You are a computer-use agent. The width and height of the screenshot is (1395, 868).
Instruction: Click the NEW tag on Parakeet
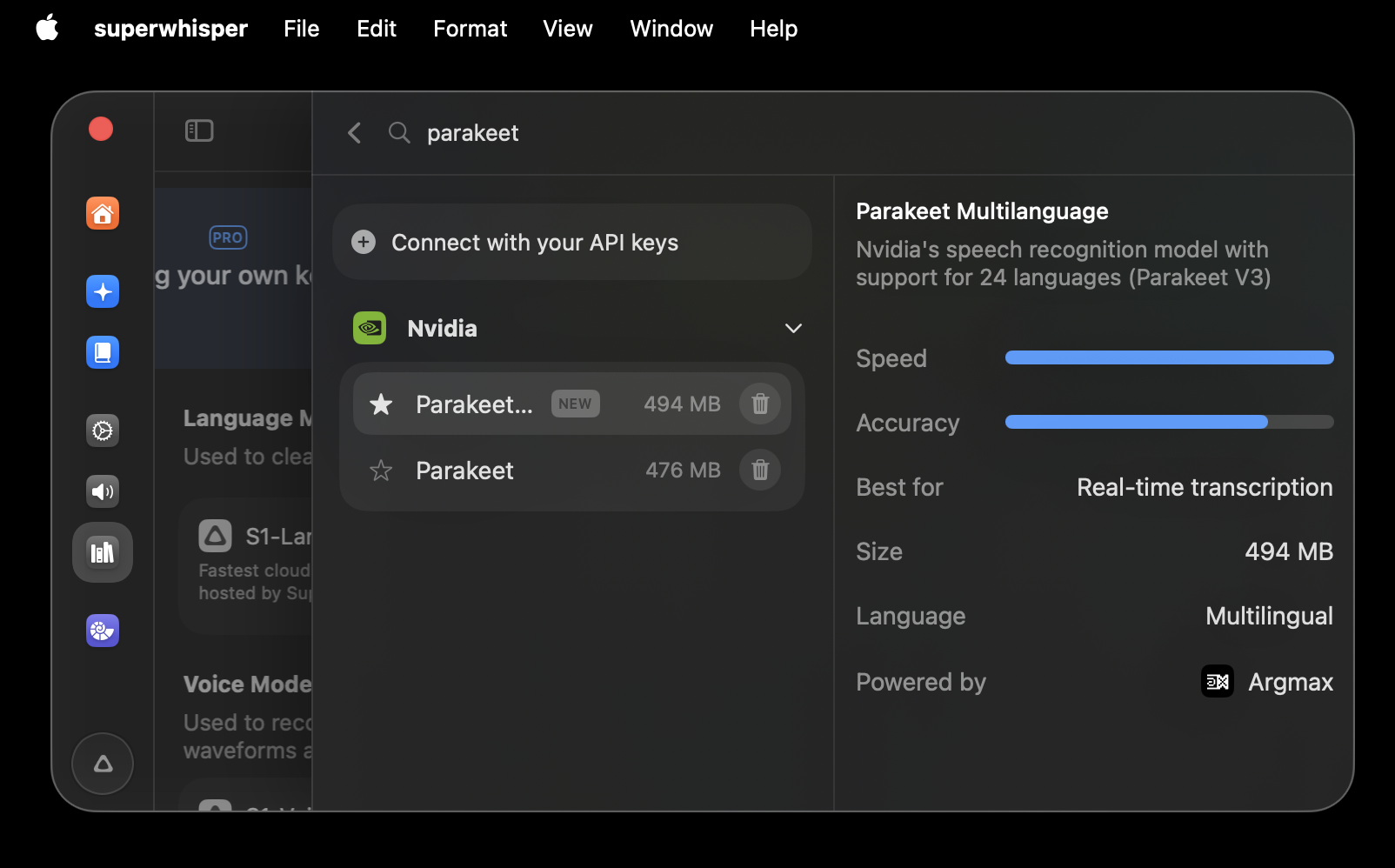coord(575,404)
